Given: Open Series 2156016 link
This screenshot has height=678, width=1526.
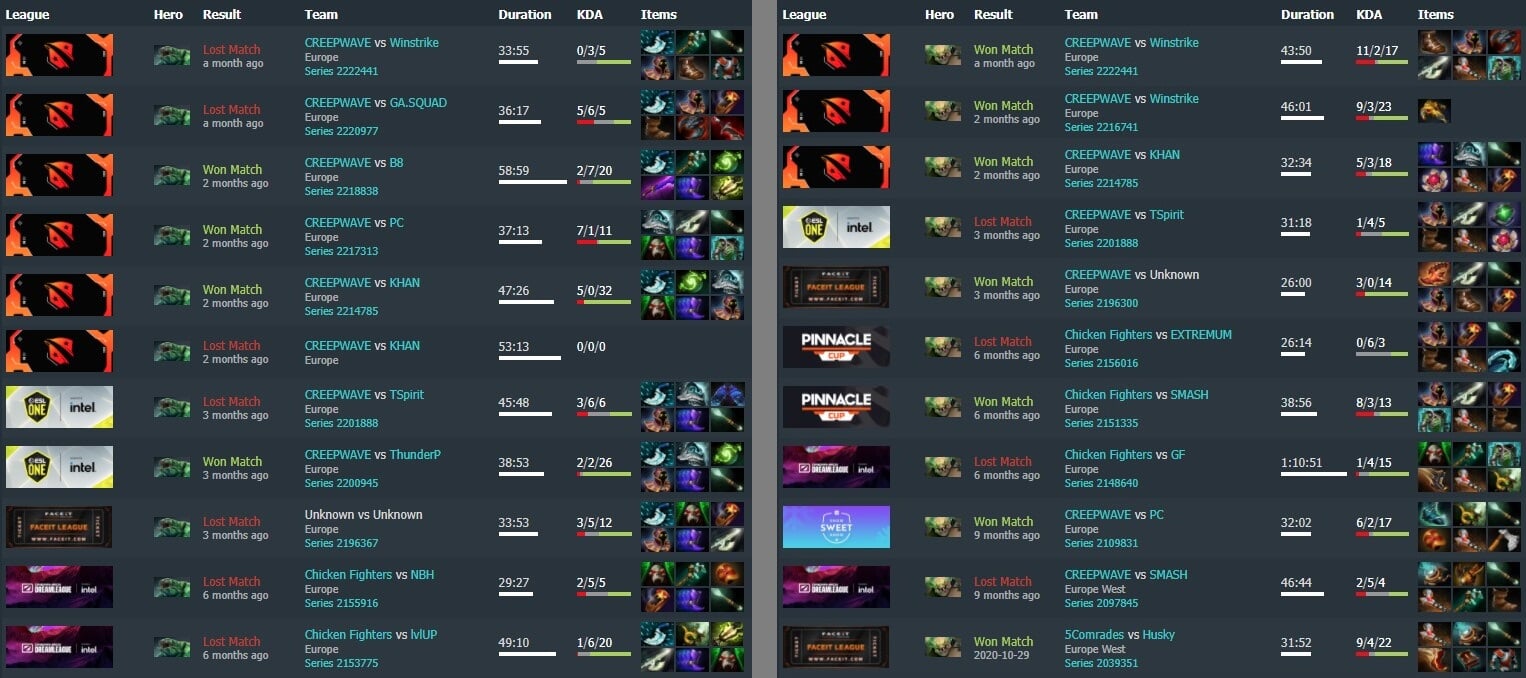Looking at the screenshot, I should (1101, 363).
